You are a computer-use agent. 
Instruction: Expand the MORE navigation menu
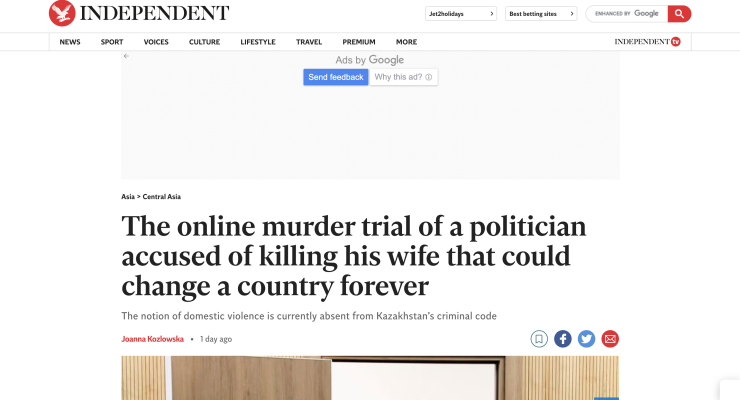pyautogui.click(x=406, y=42)
